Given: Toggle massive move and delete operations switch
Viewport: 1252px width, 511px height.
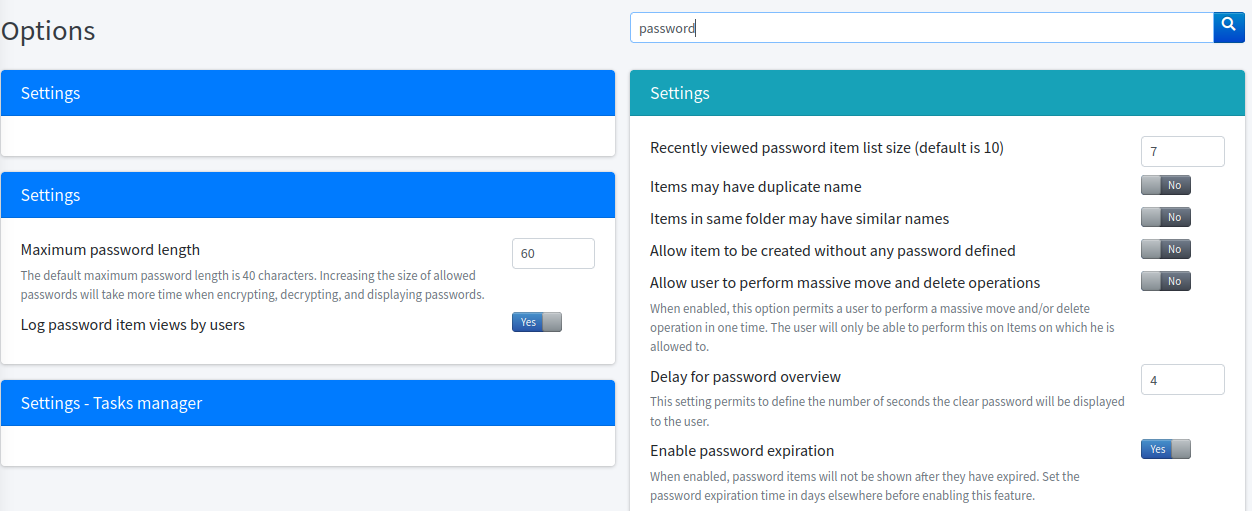Looking at the screenshot, I should click(1166, 281).
